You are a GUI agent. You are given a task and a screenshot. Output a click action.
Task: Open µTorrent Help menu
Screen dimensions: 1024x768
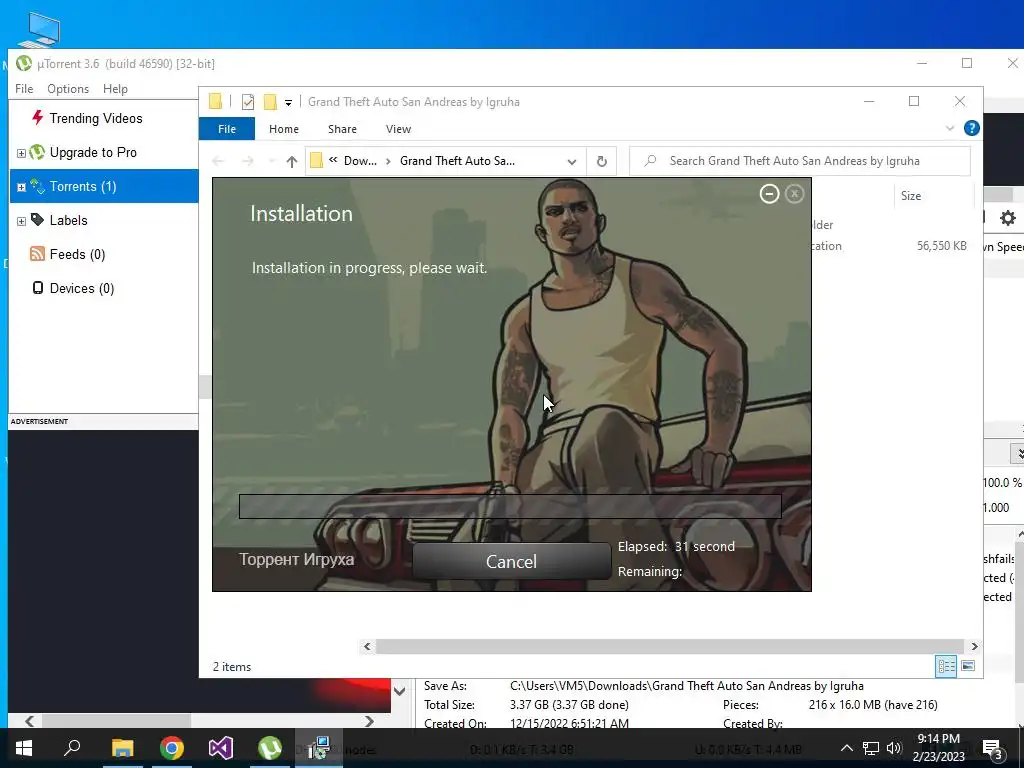tap(115, 89)
